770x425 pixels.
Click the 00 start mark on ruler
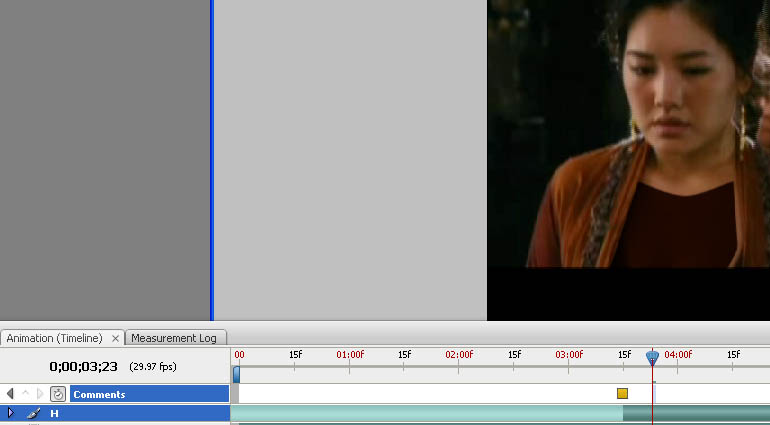[x=239, y=355]
